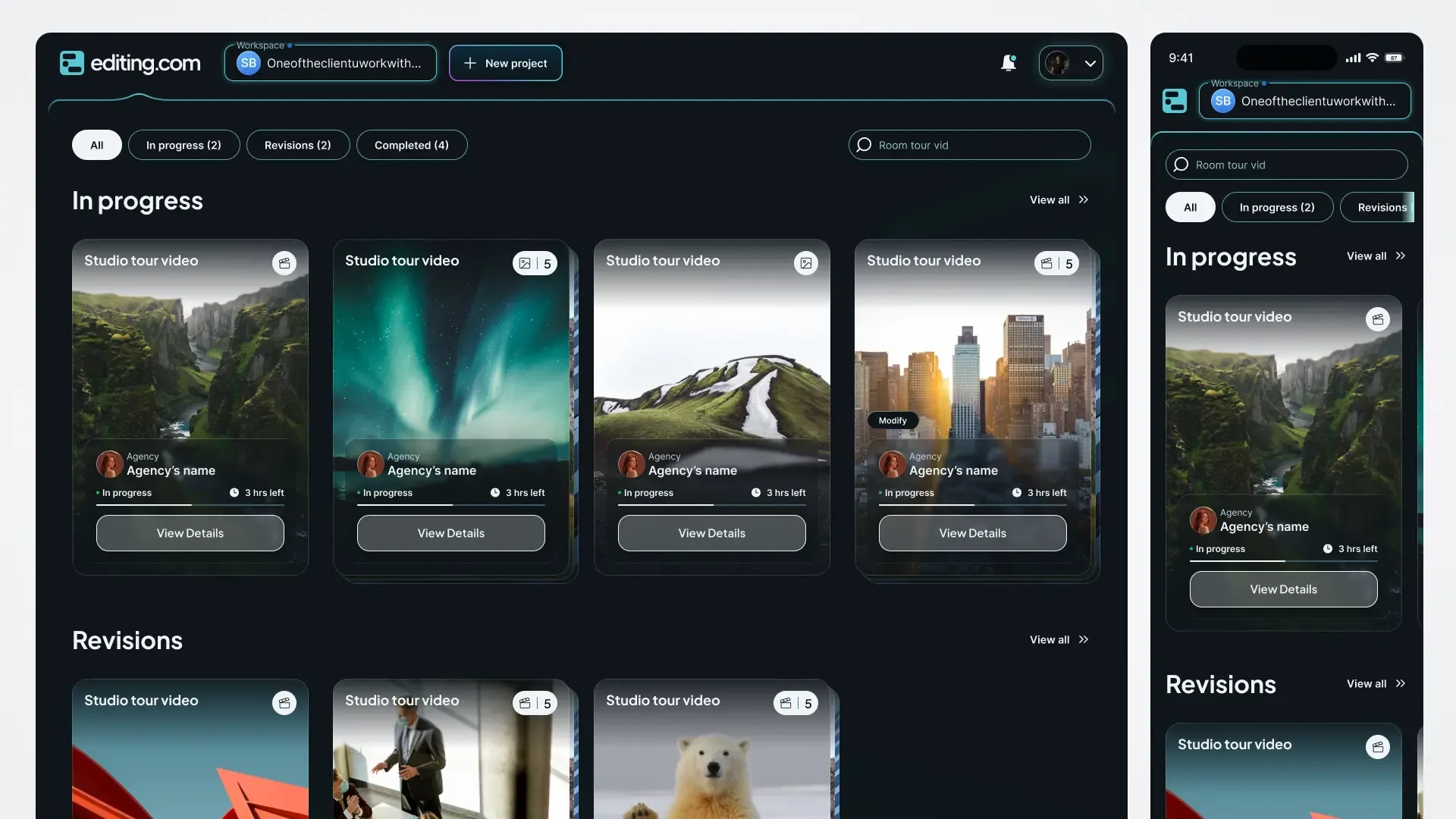This screenshot has width=1456, height=819.
Task: Click the progress bar on mobile canyon card
Action: click(1284, 560)
